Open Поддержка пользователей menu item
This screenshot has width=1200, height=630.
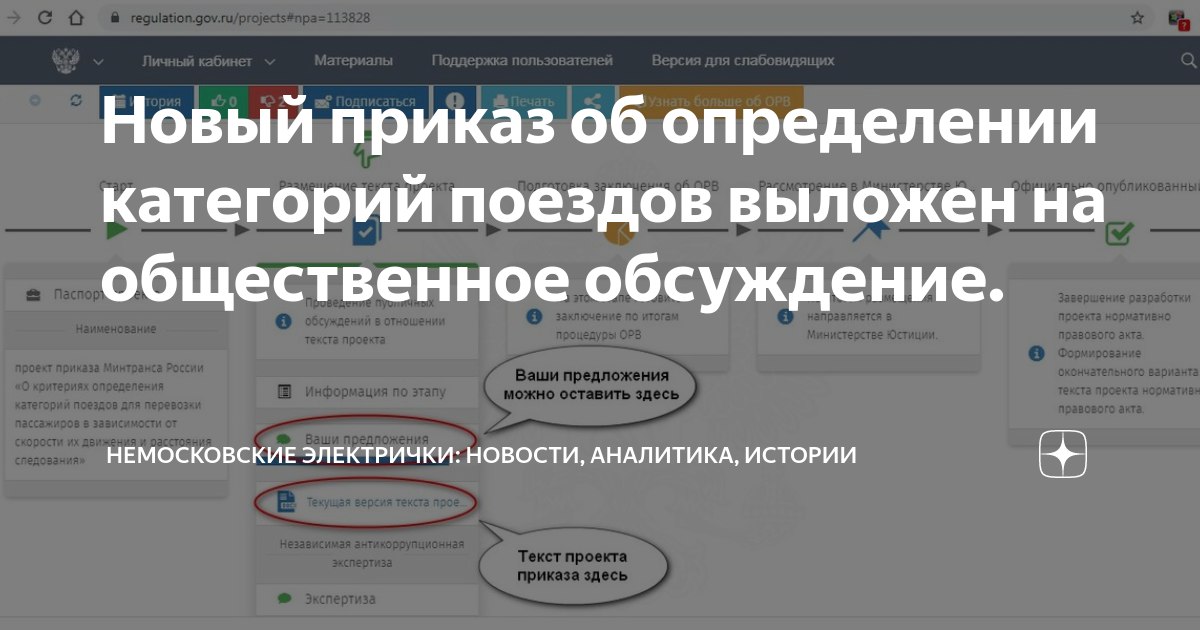[522, 61]
